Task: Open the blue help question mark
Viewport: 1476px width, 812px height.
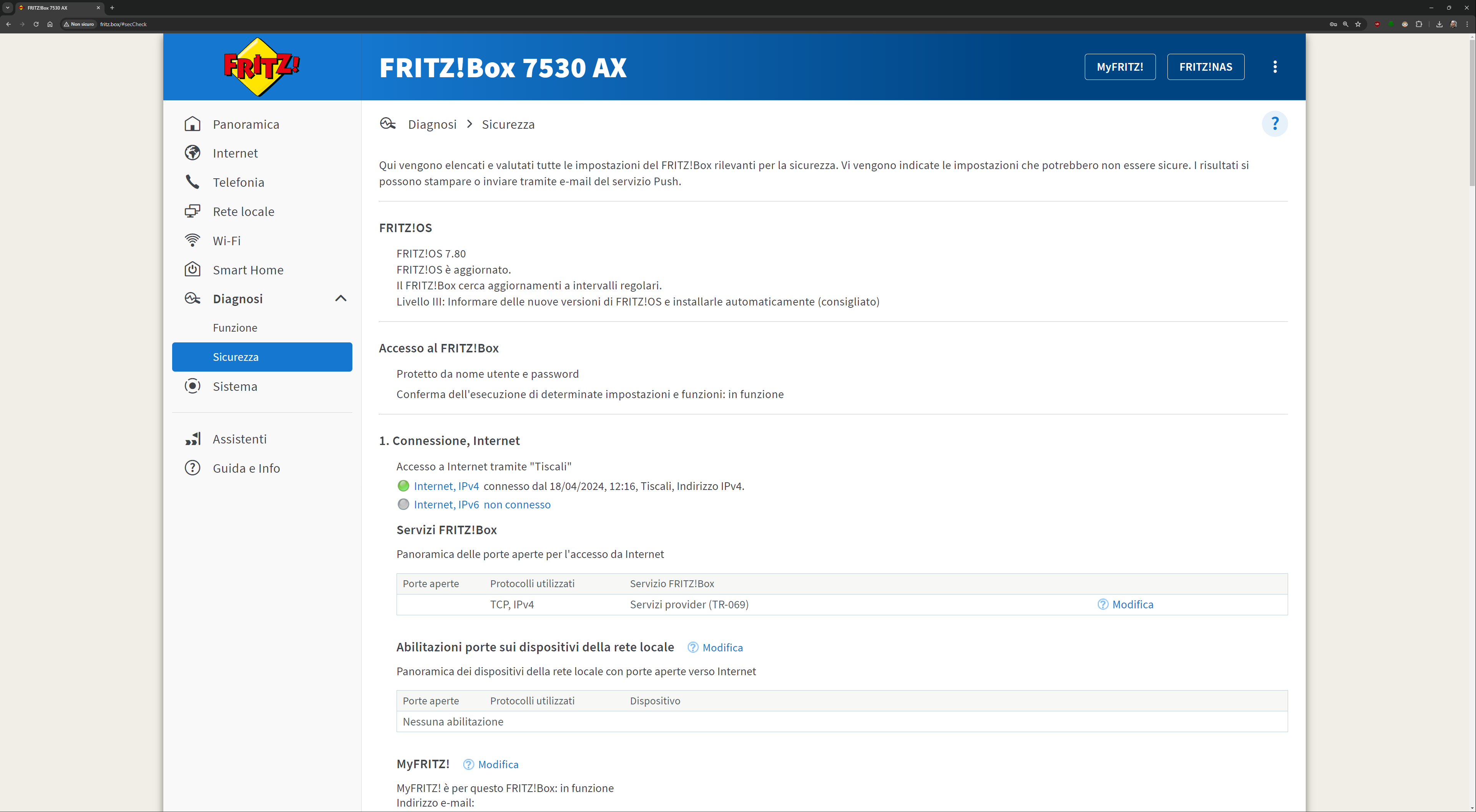Action: [x=1274, y=124]
